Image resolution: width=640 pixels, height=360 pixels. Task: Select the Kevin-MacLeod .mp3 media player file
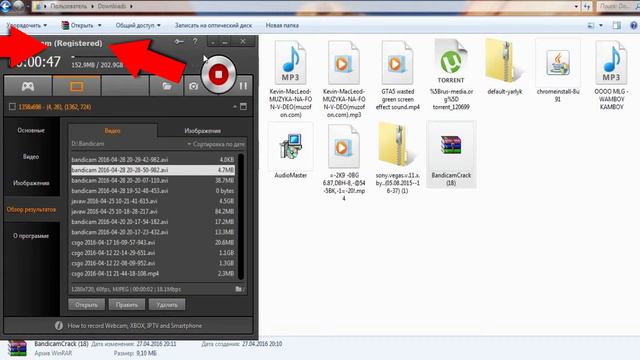tap(344, 79)
